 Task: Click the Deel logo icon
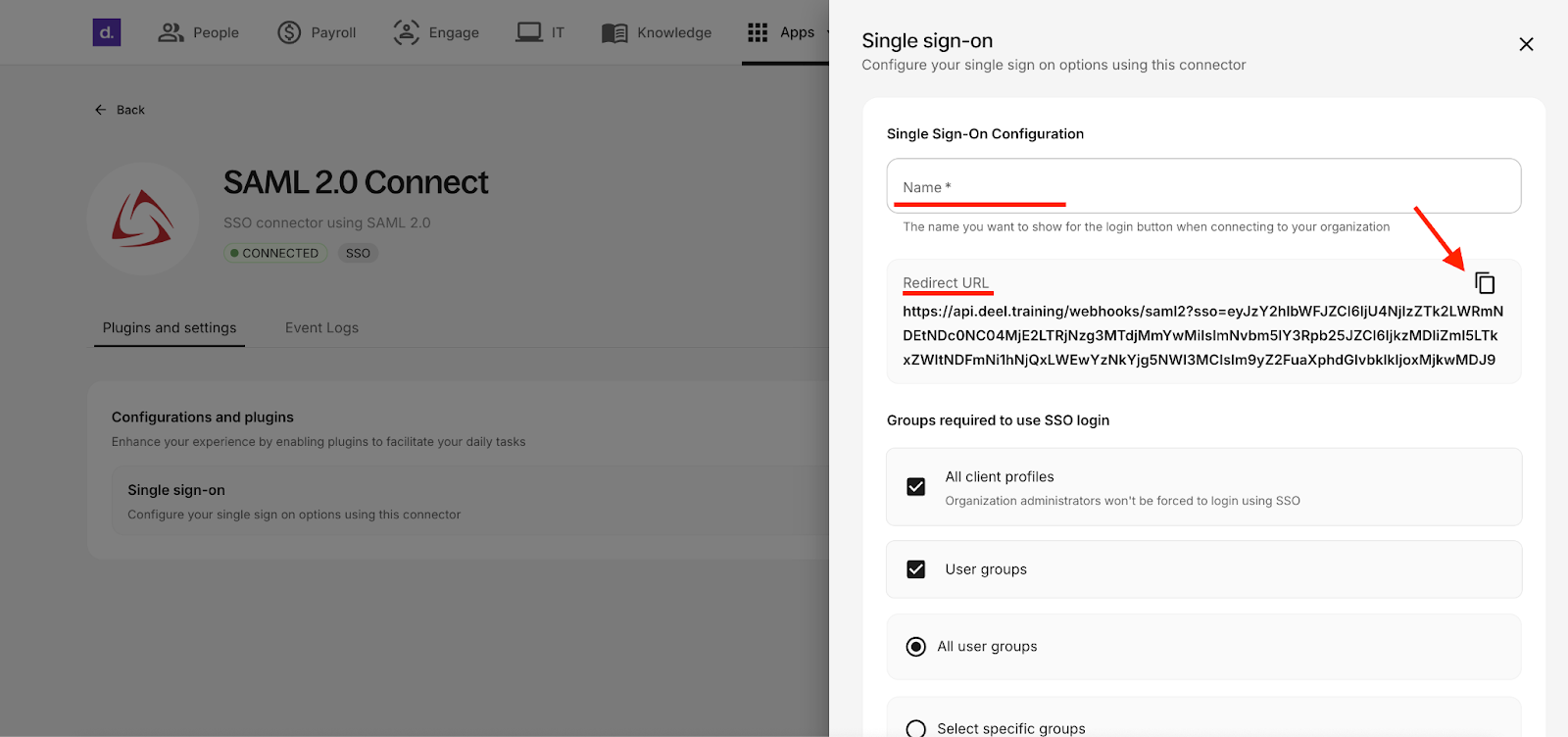tap(107, 32)
